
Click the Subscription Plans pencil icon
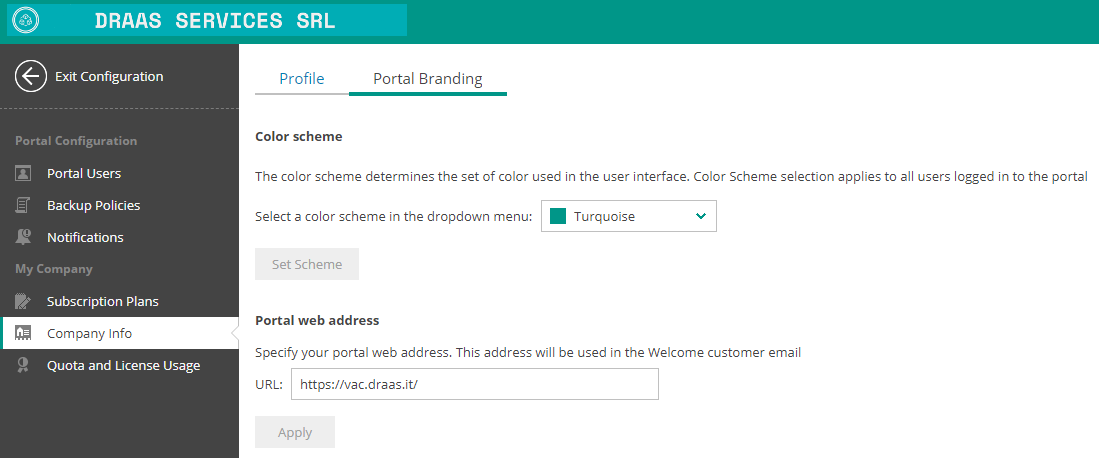(23, 302)
